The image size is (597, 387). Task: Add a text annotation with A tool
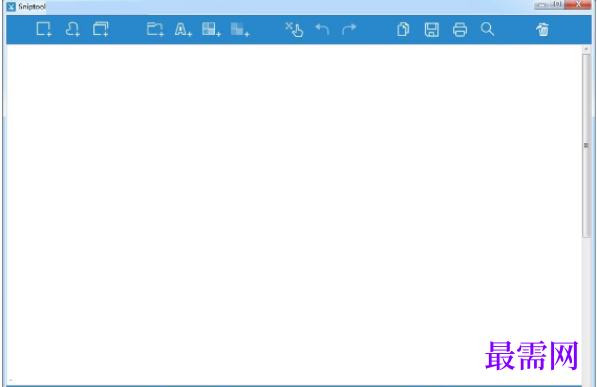tap(183, 29)
